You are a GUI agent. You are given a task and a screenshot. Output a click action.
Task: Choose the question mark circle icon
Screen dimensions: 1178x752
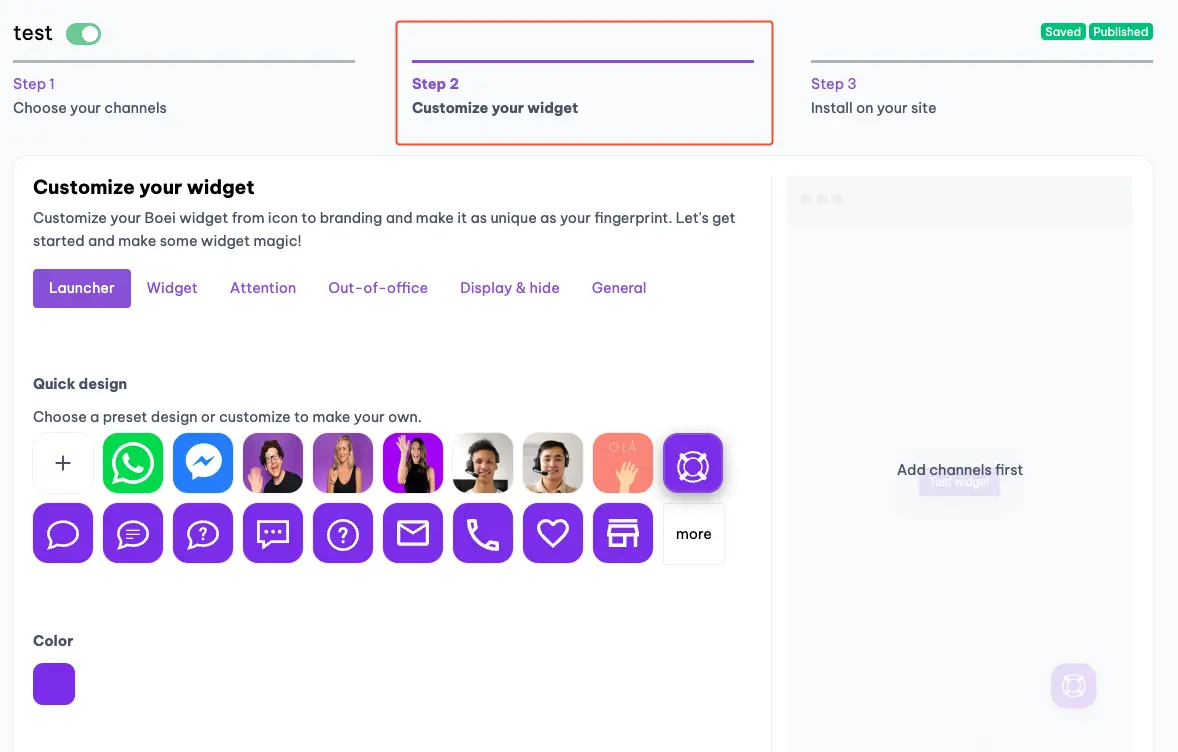click(343, 533)
